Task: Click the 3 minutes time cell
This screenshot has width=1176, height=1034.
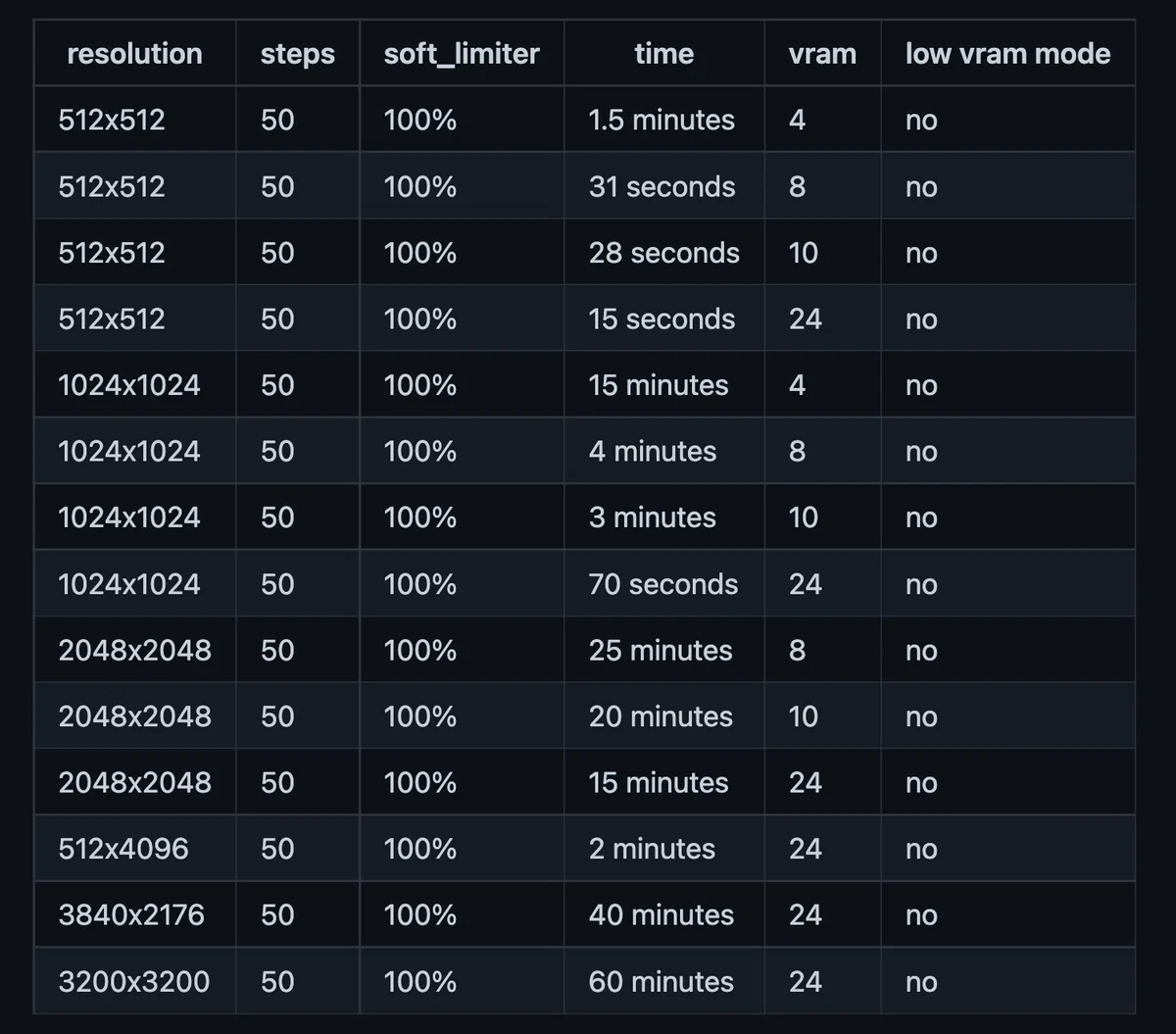Action: (x=663, y=517)
